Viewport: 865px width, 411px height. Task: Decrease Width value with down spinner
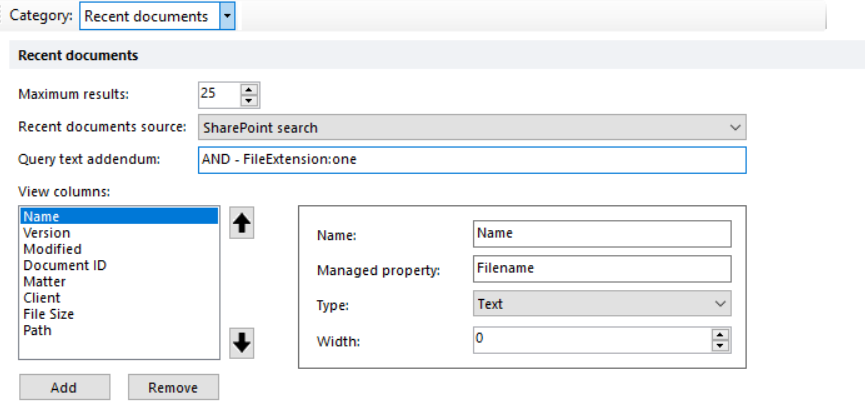tap(719, 345)
